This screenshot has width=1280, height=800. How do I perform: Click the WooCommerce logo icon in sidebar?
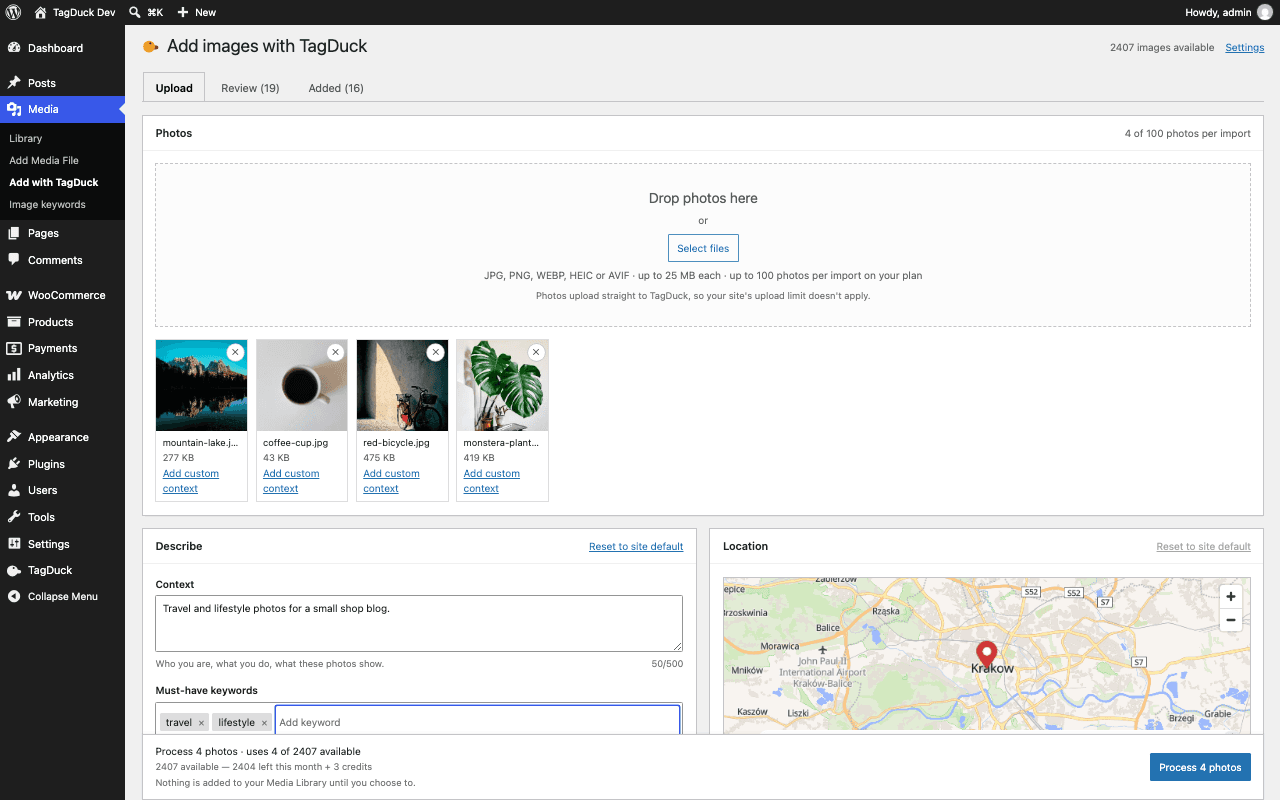(14, 295)
